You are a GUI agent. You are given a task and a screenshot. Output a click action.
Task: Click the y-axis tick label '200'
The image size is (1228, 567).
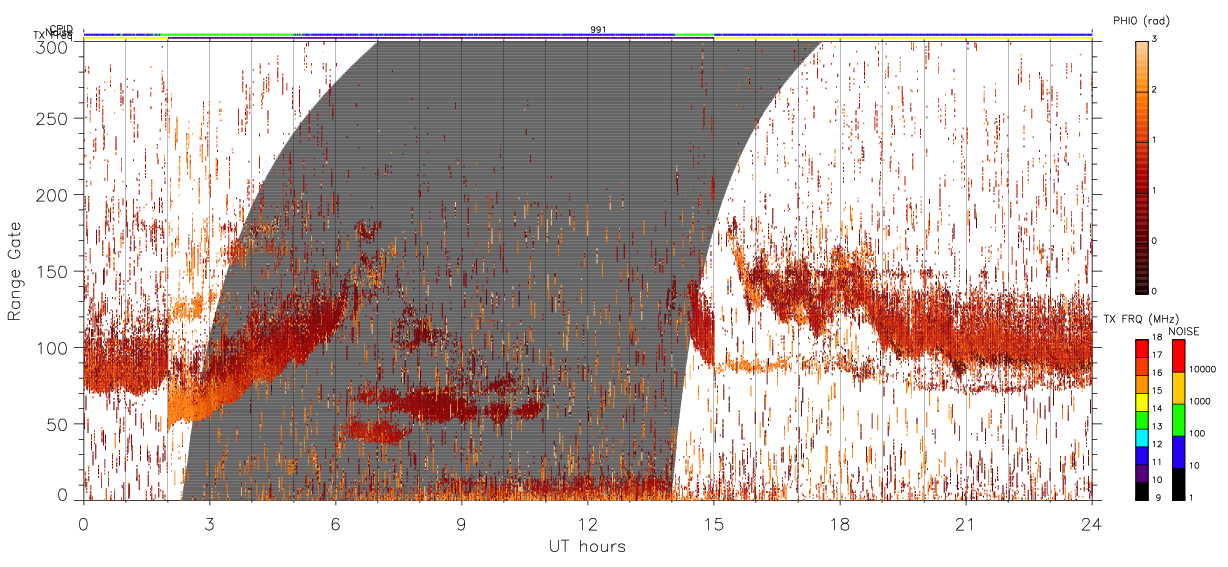54,196
